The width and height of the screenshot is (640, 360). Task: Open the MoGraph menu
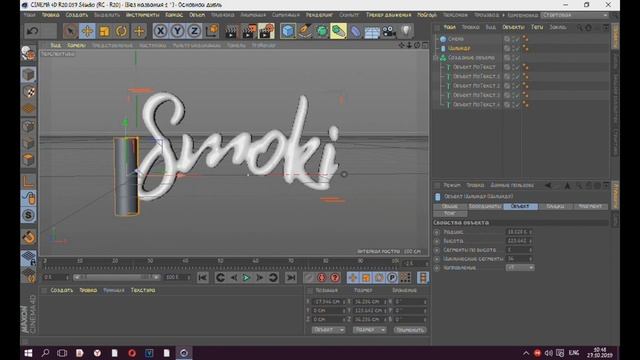click(x=427, y=15)
